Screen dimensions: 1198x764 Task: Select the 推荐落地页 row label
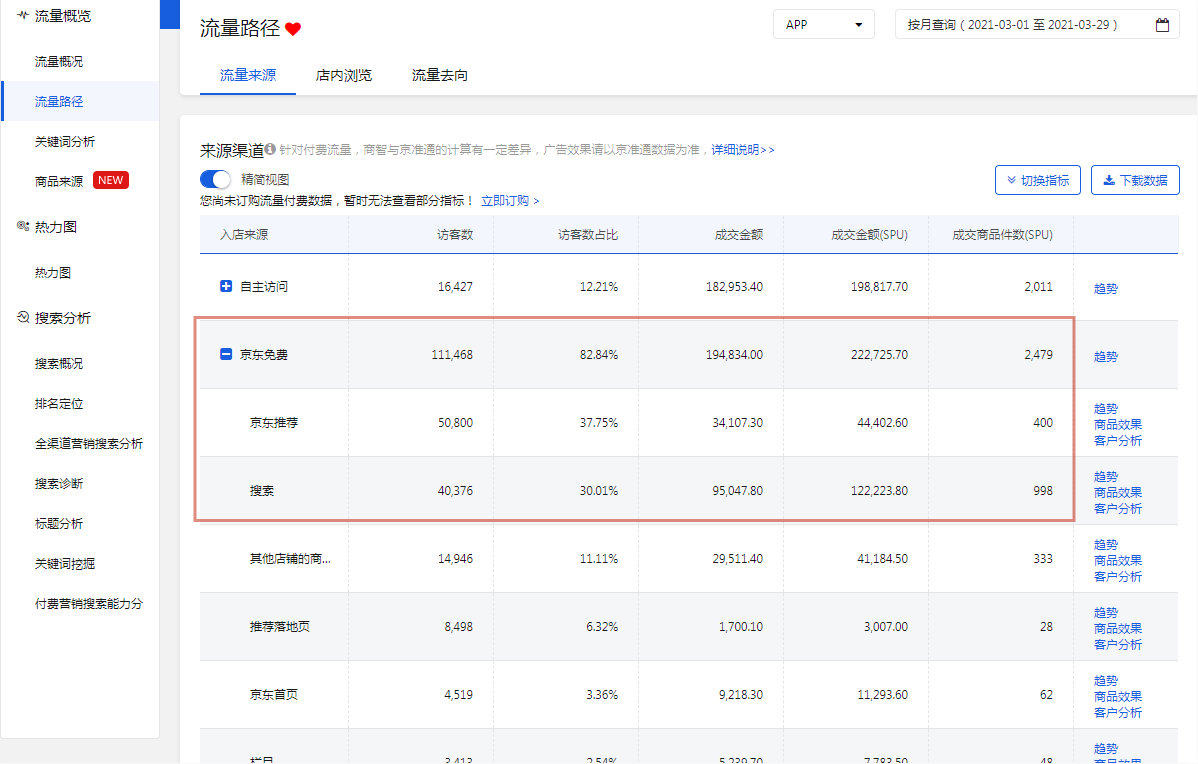pos(280,626)
